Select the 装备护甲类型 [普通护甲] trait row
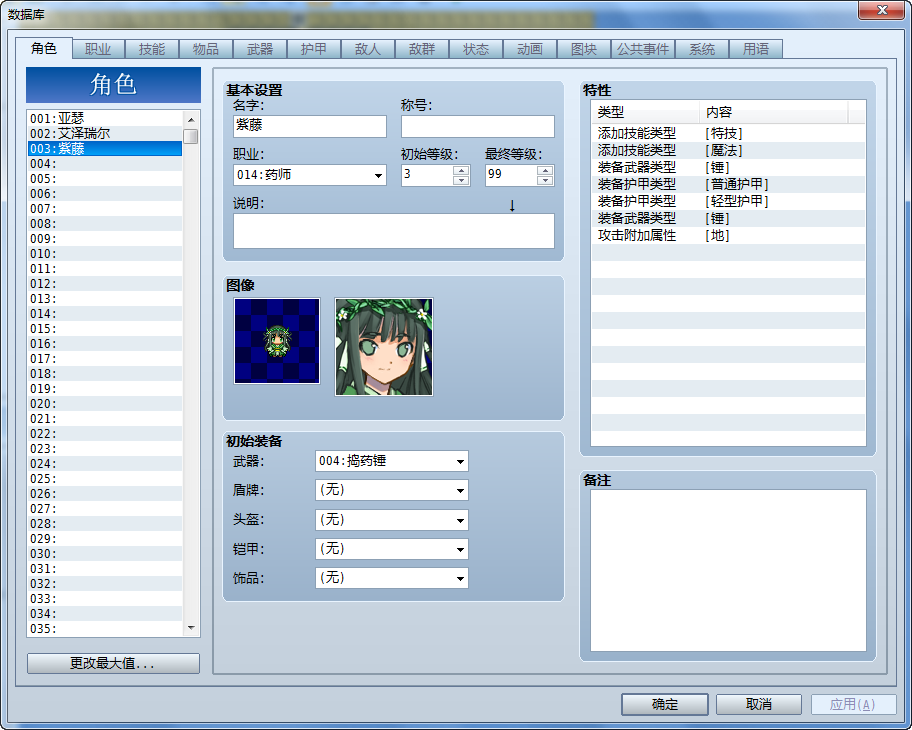 [x=728, y=184]
